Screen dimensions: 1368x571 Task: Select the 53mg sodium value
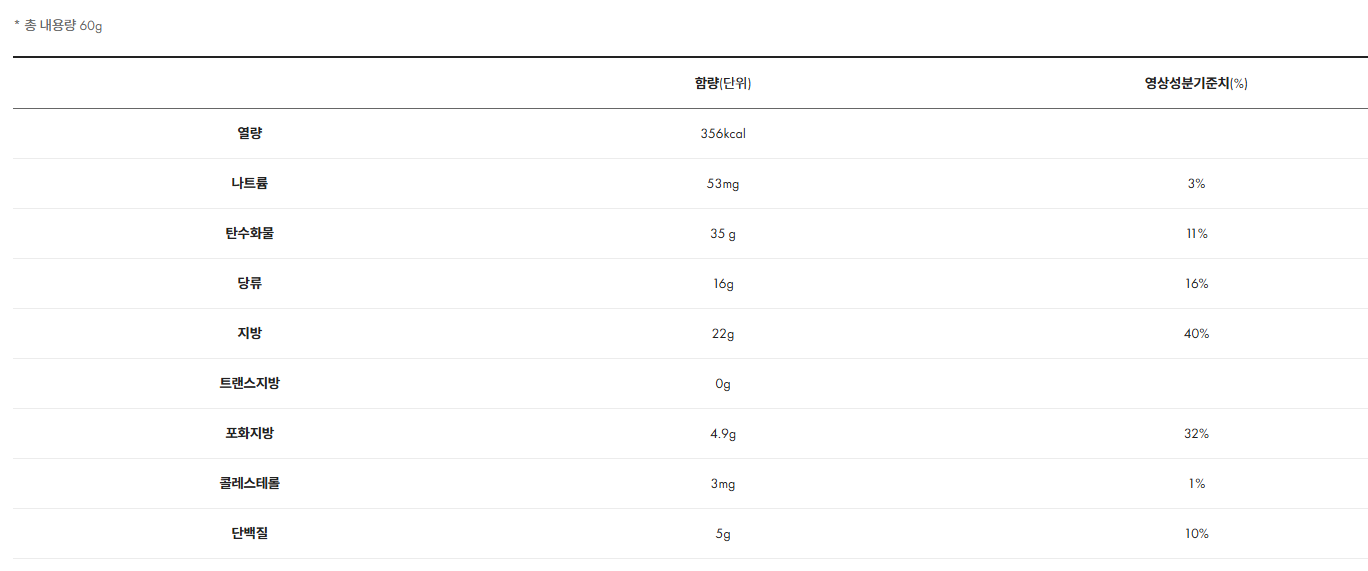(x=722, y=184)
